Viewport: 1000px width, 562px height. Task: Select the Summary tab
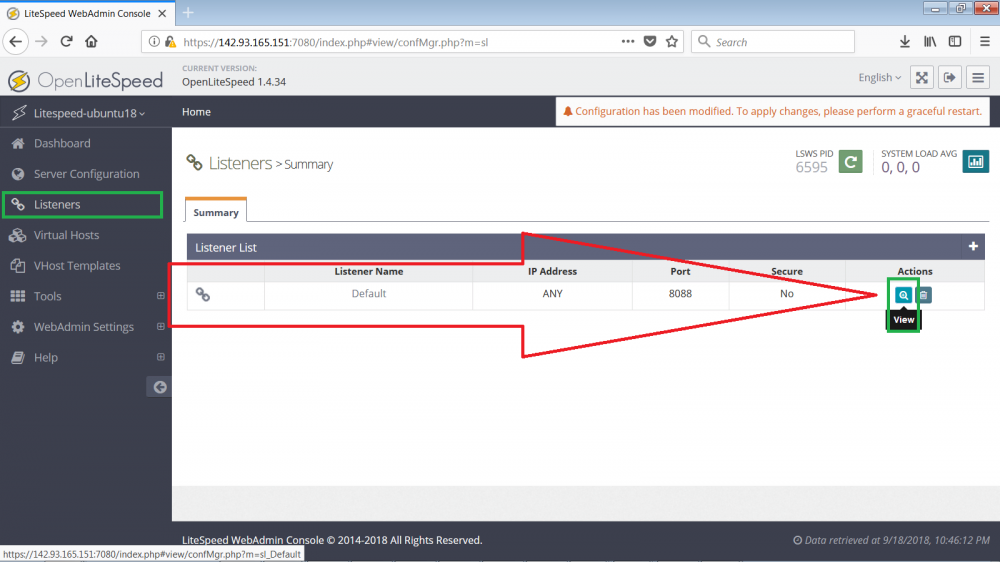[x=216, y=212]
